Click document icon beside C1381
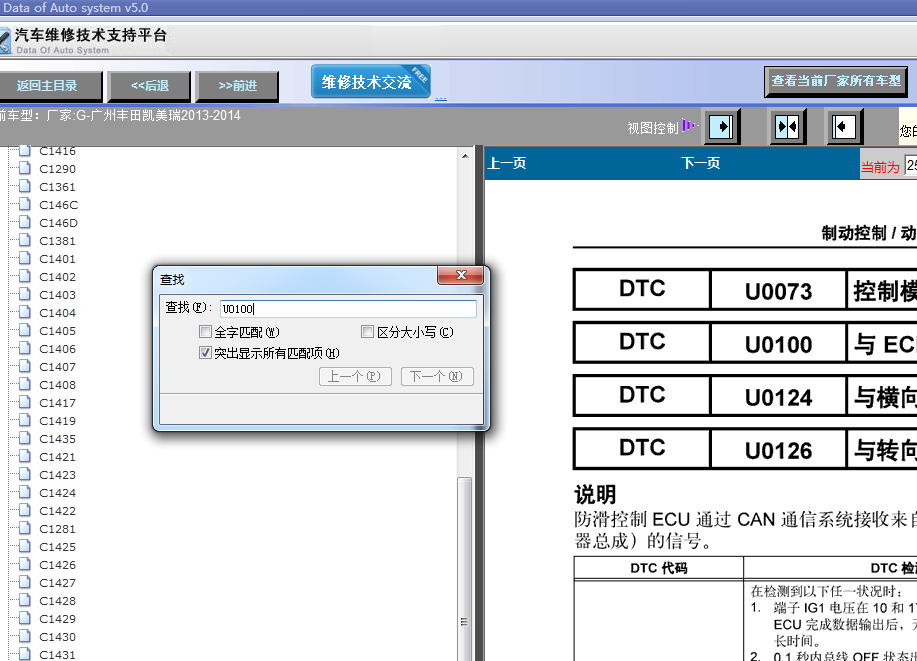Screen dimensions: 917x661 pyautogui.click(x=25, y=240)
